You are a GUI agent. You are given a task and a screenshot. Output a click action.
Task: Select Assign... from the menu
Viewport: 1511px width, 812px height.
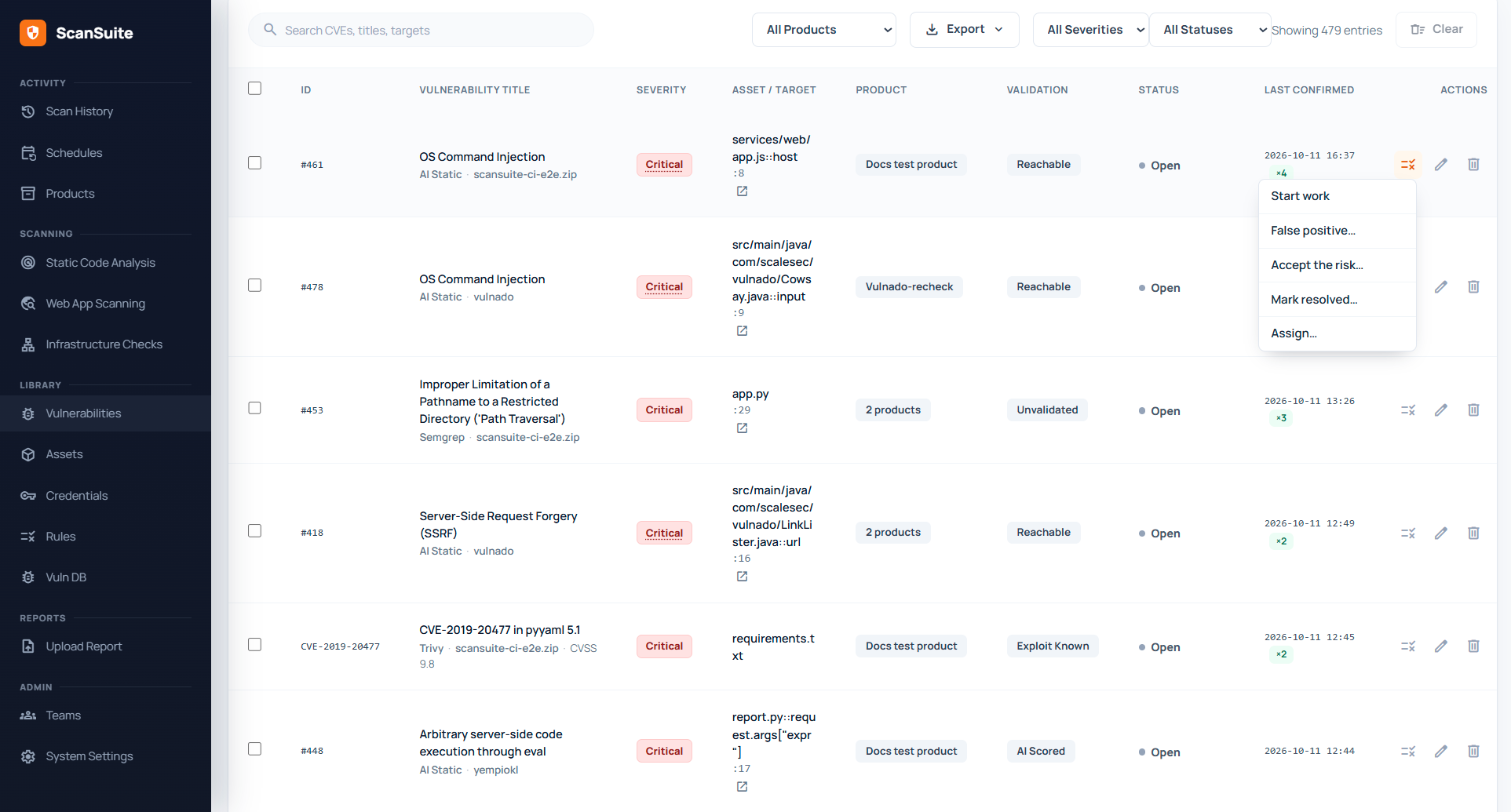pyautogui.click(x=1337, y=334)
